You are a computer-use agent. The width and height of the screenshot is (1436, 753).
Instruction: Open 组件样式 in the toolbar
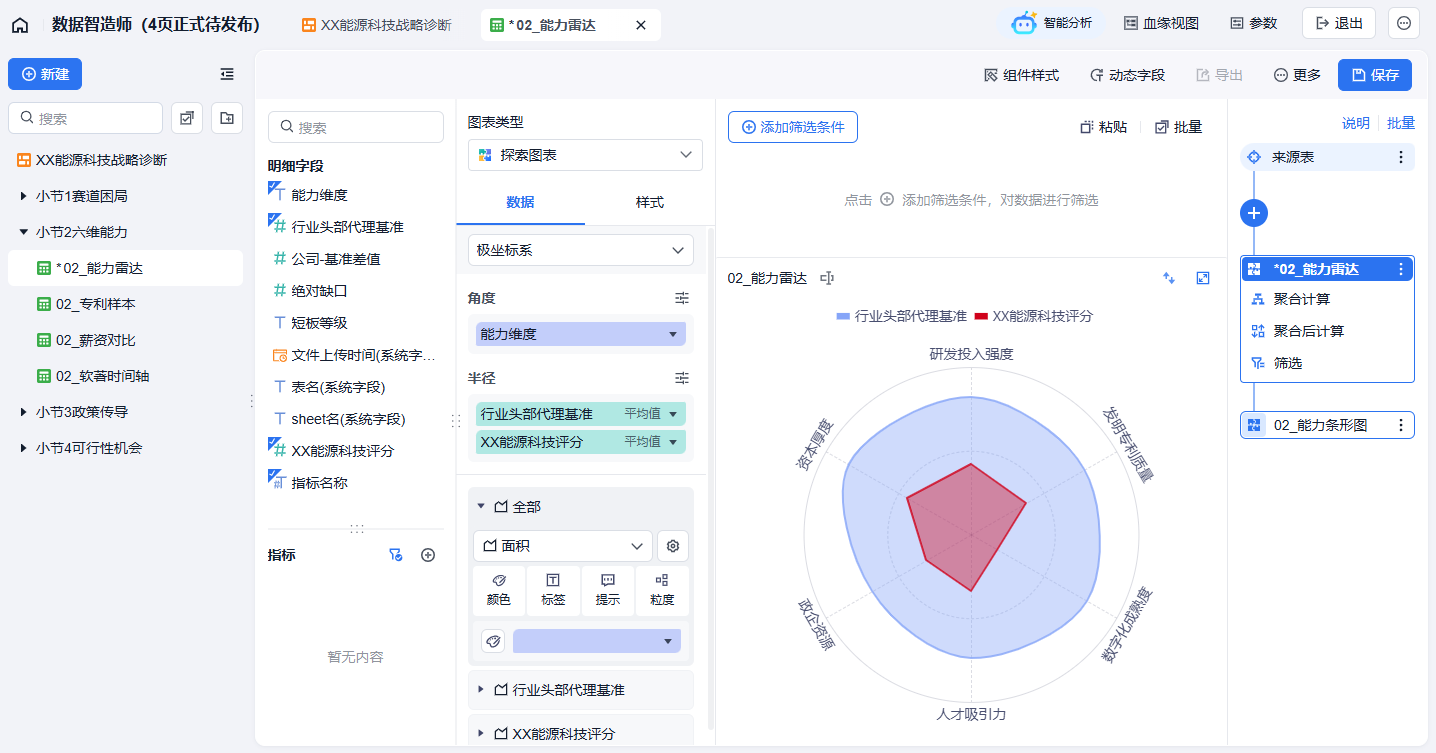(1022, 75)
